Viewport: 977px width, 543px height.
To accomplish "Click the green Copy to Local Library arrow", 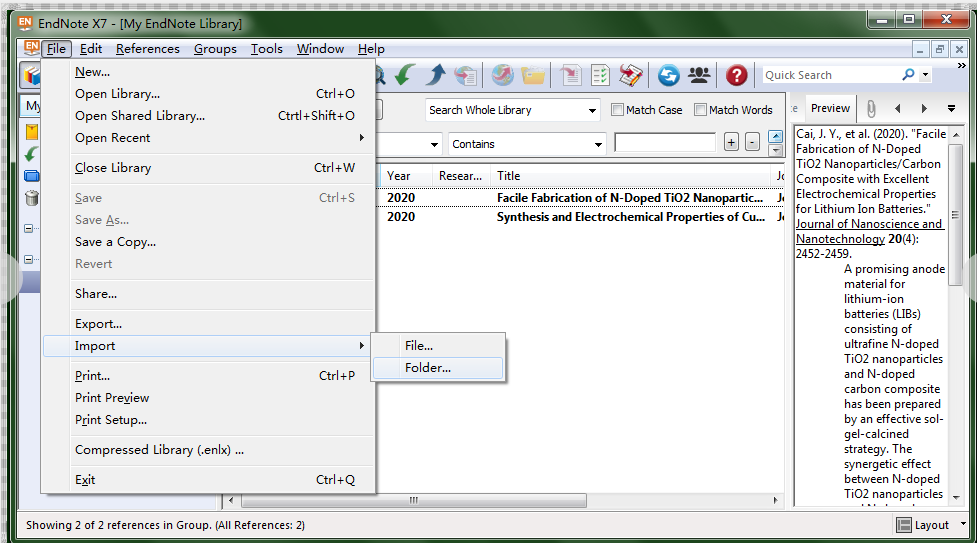I will coord(406,75).
